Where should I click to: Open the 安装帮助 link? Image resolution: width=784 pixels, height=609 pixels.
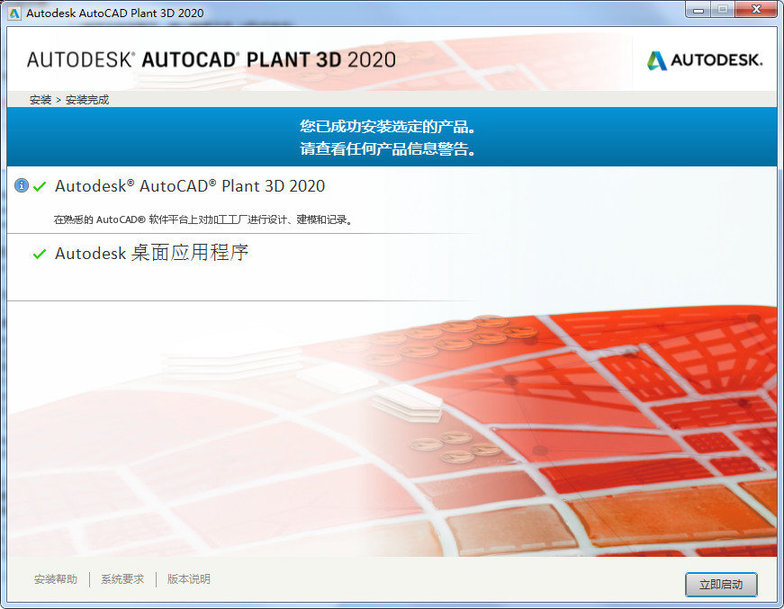(x=56, y=579)
